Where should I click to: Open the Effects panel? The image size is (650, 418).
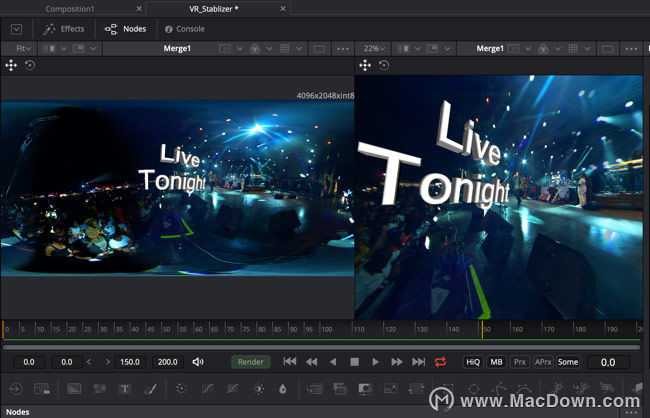point(63,29)
